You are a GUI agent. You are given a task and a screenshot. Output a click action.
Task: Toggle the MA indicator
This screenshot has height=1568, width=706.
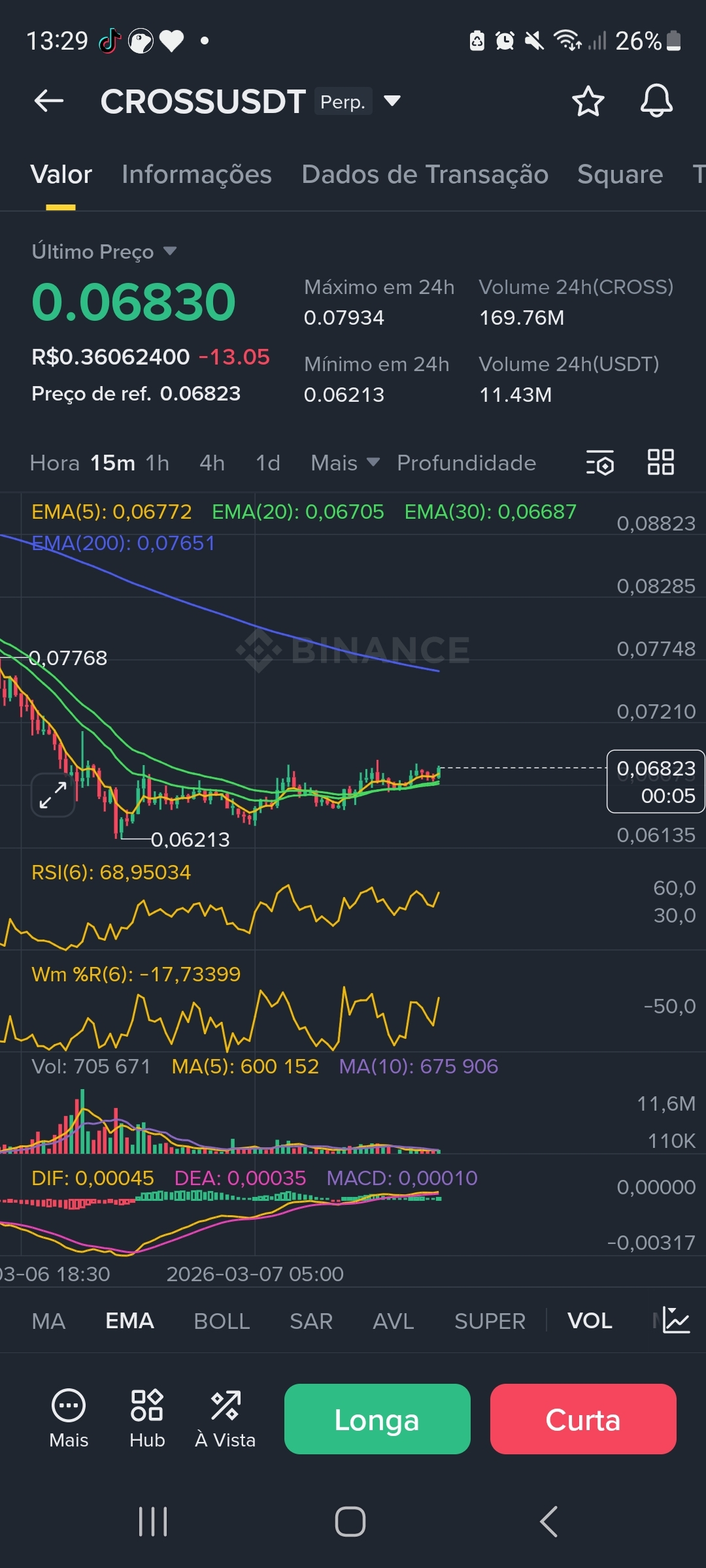click(x=48, y=1321)
